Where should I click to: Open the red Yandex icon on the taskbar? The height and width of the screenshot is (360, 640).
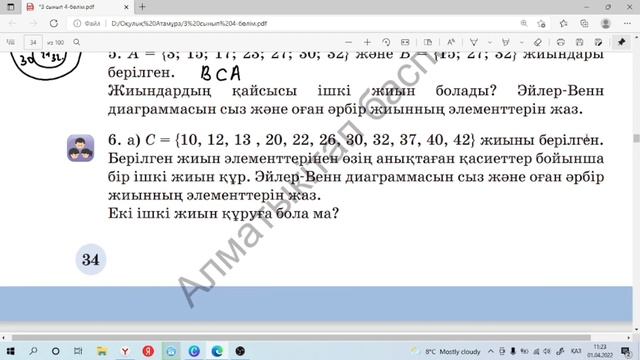(x=148, y=351)
